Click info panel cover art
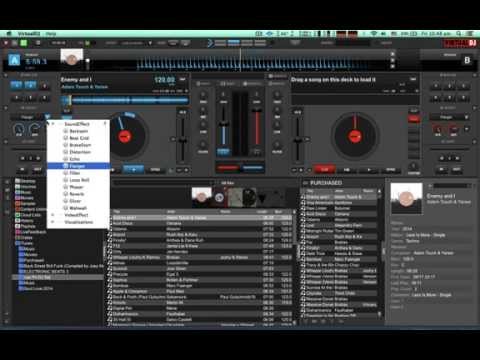Image resolution: width=480 pixels, height=360 pixels. [x=406, y=198]
